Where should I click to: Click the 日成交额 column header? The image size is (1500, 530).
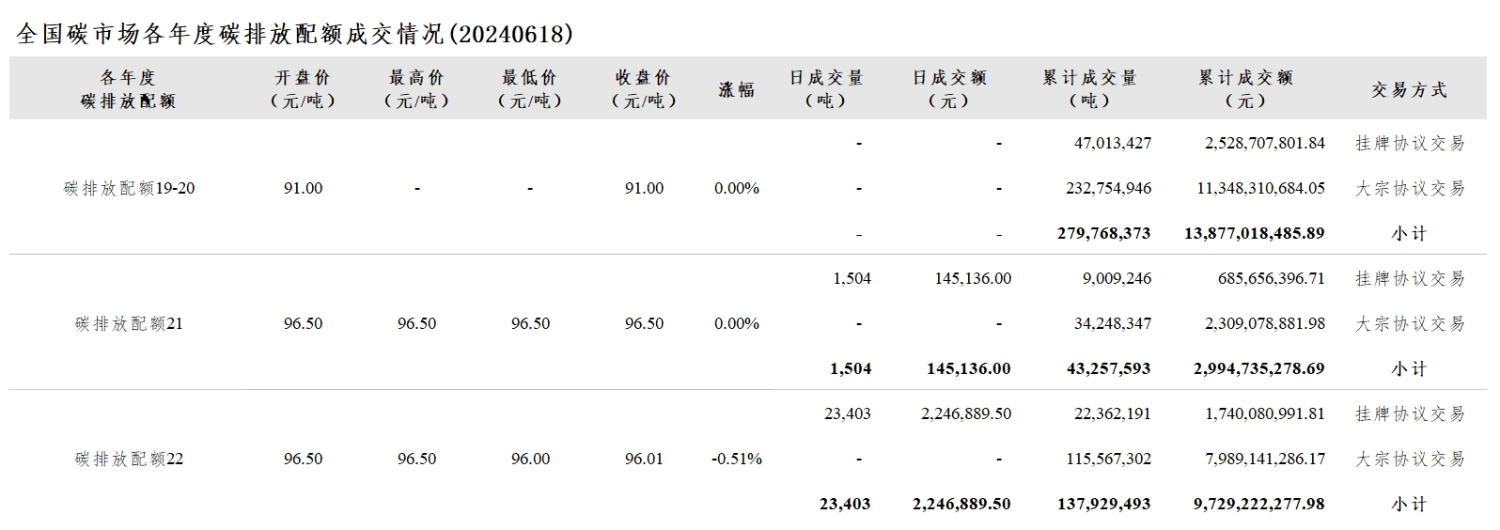click(x=949, y=89)
